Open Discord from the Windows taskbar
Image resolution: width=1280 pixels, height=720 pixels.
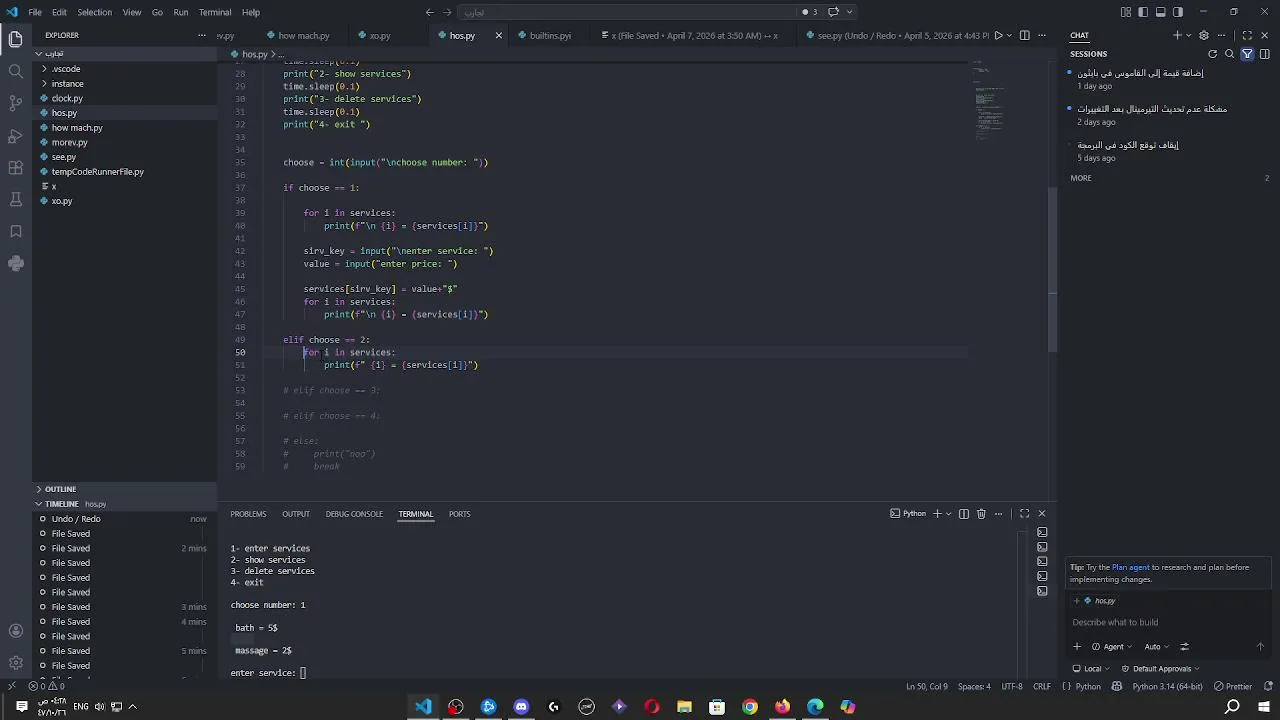click(x=521, y=707)
